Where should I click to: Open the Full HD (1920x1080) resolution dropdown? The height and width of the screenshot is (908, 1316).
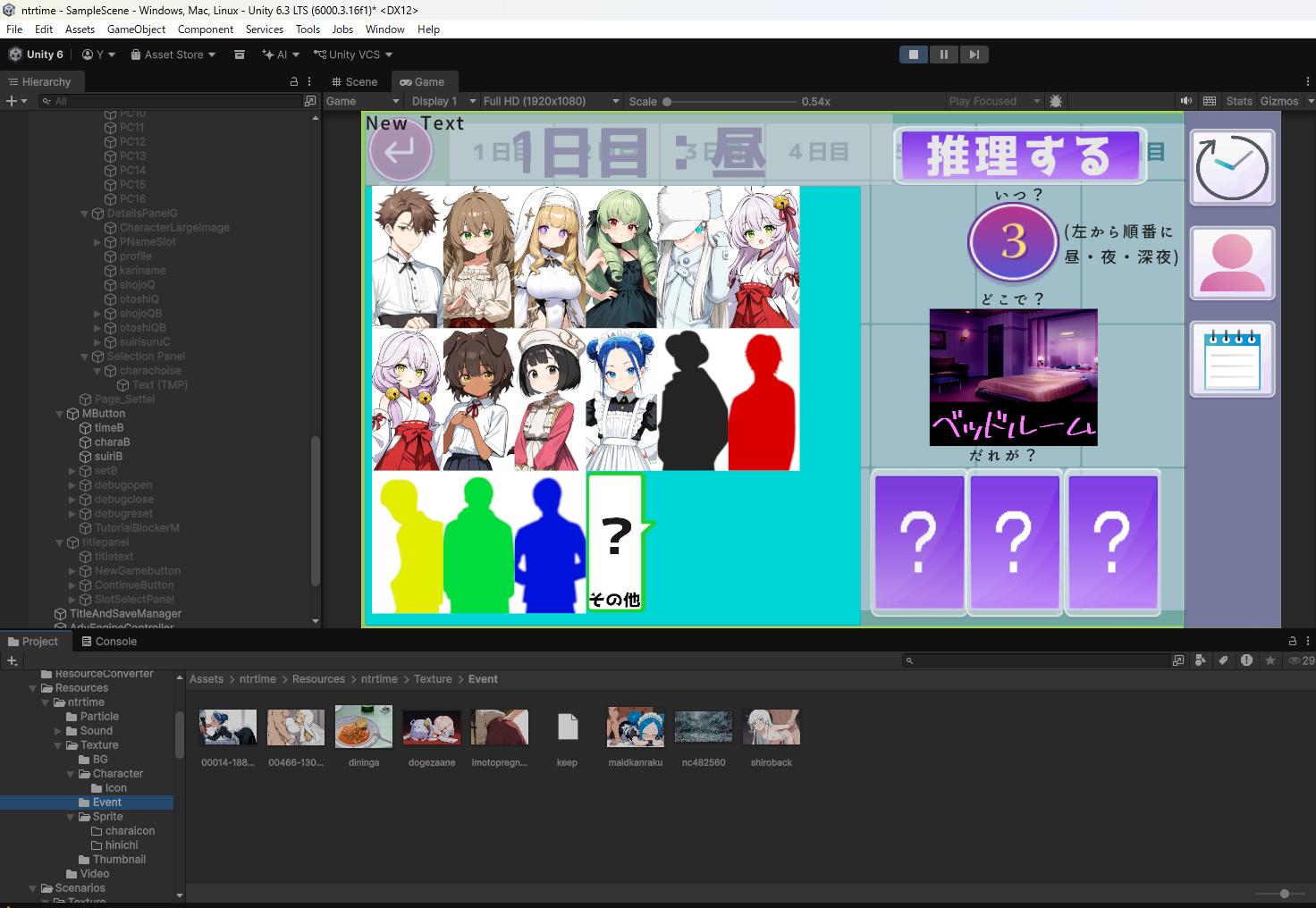(x=551, y=101)
